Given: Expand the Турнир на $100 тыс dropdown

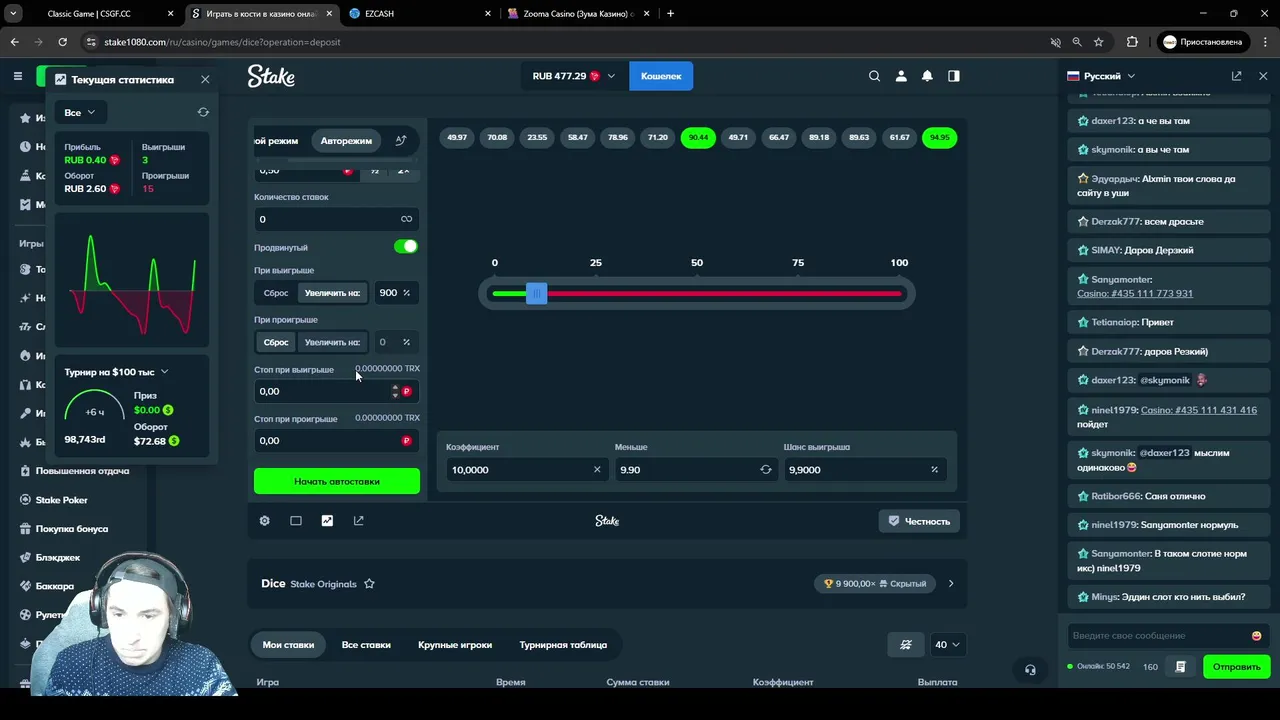Looking at the screenshot, I should click(116, 372).
